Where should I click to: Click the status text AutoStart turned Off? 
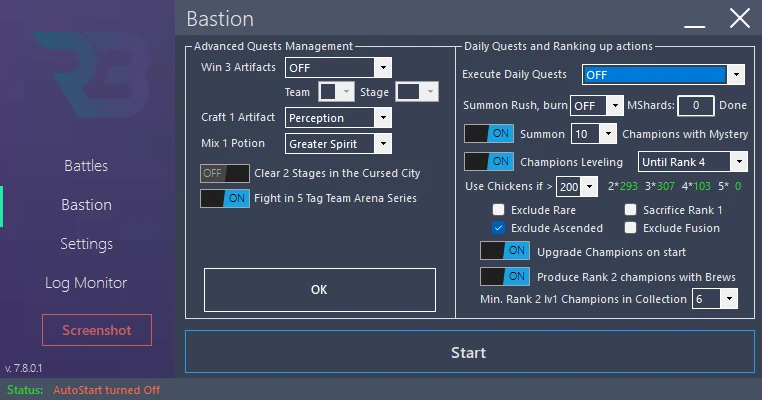point(106,390)
